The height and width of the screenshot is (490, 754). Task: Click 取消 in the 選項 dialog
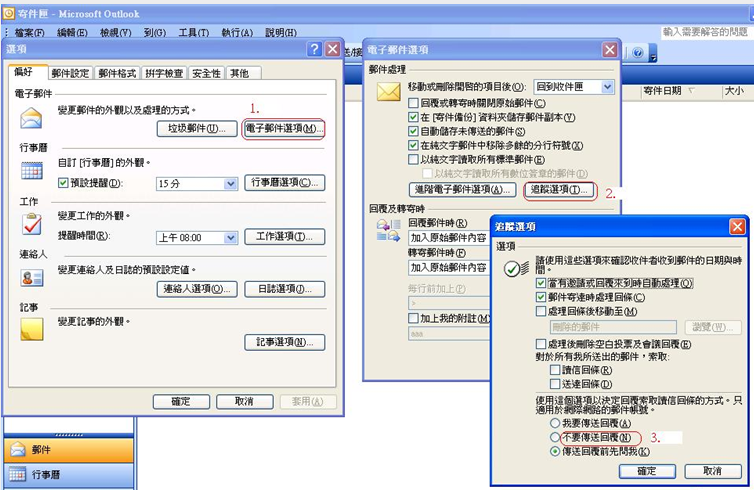pyautogui.click(x=245, y=401)
